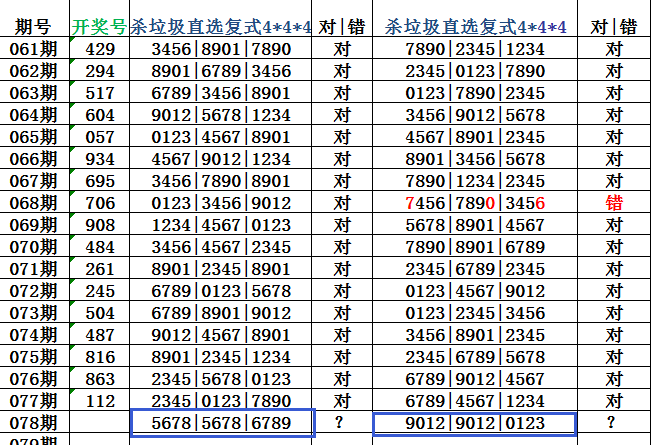Click cell 7890|1234|2345
Screen dimensions: 651x445
tap(475, 180)
